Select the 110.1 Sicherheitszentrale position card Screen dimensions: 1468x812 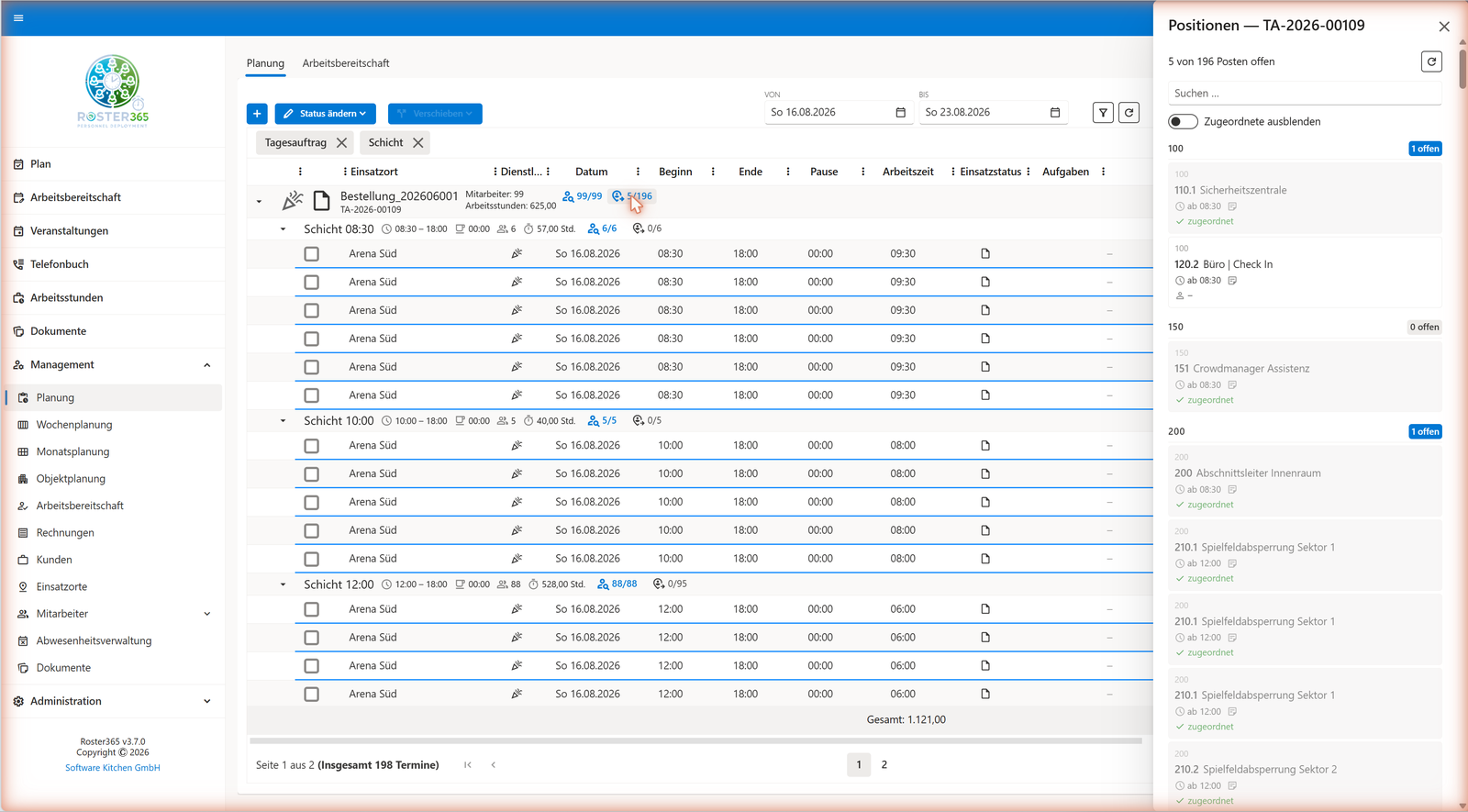1305,198
